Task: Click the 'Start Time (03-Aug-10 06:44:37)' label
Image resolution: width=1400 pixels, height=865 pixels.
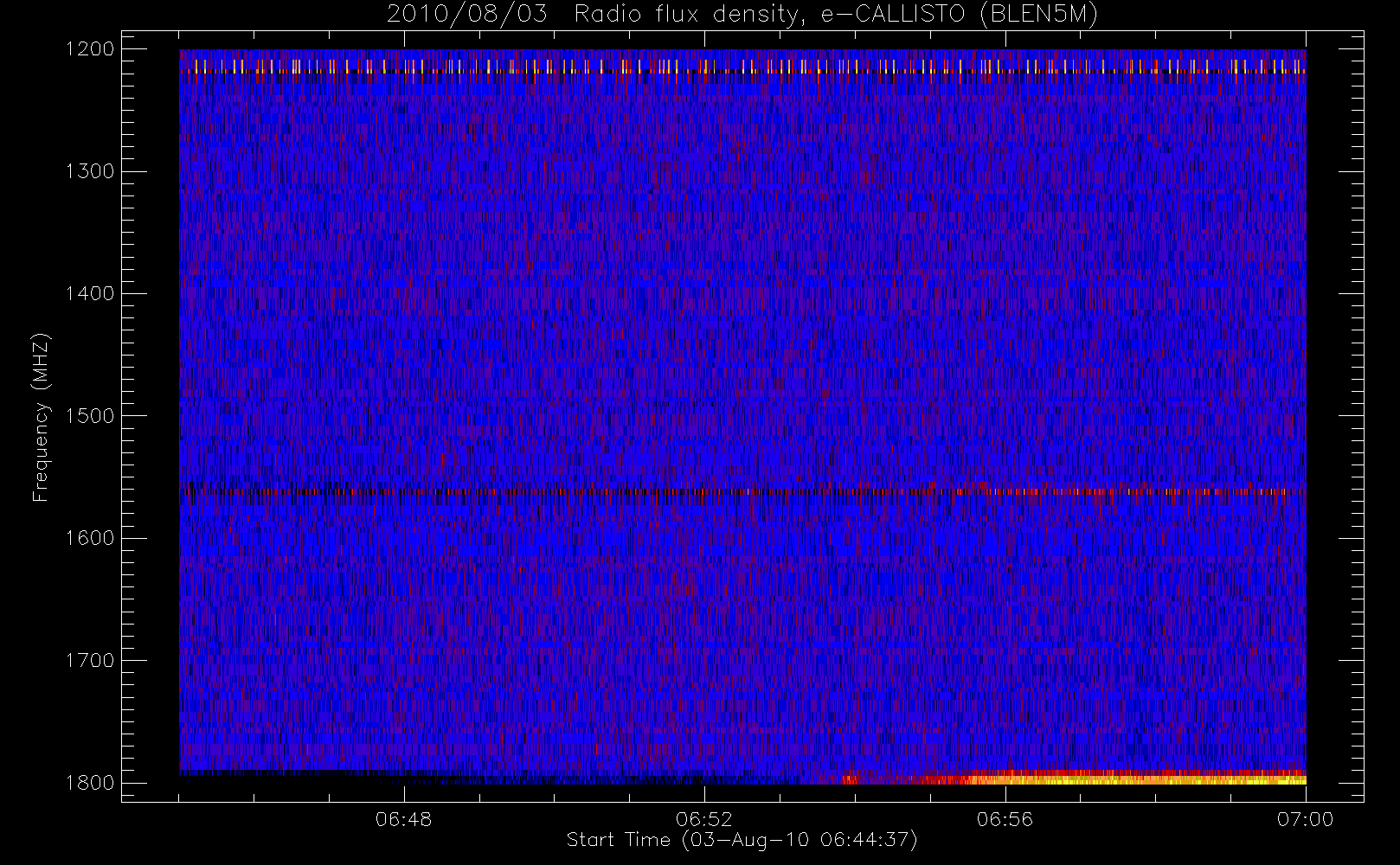Action: pos(742,840)
